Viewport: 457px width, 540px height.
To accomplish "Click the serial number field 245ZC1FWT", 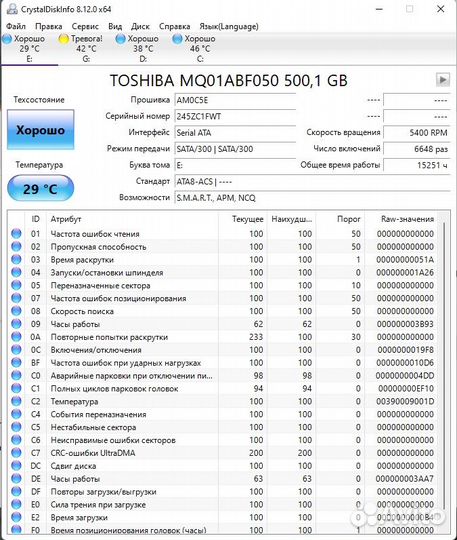I will 235,116.
